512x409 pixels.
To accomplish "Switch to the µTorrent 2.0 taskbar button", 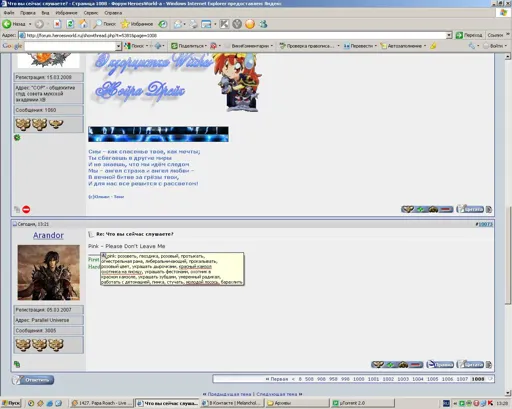I will (x=363, y=403).
